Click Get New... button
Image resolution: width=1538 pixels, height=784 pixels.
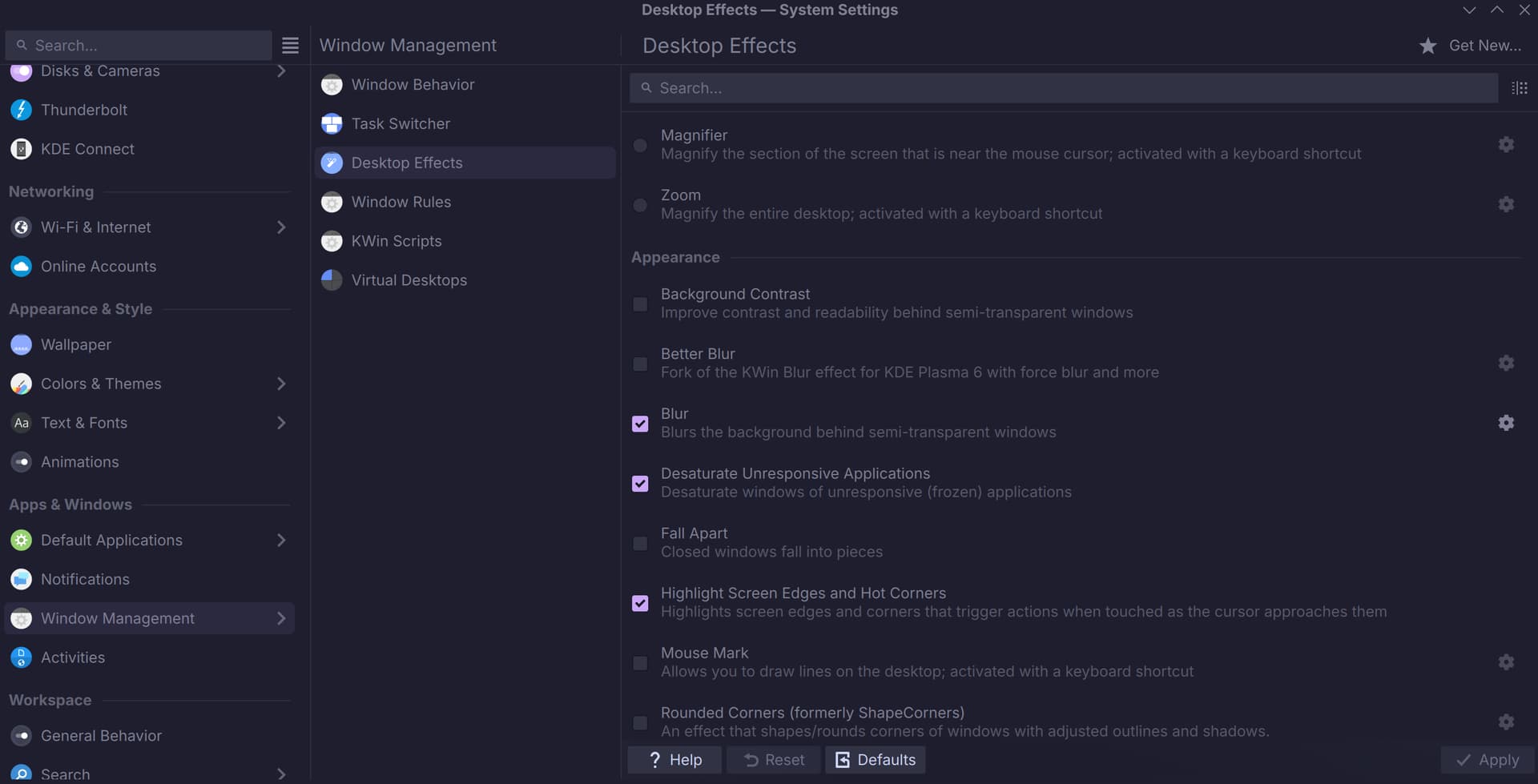[x=1471, y=46]
